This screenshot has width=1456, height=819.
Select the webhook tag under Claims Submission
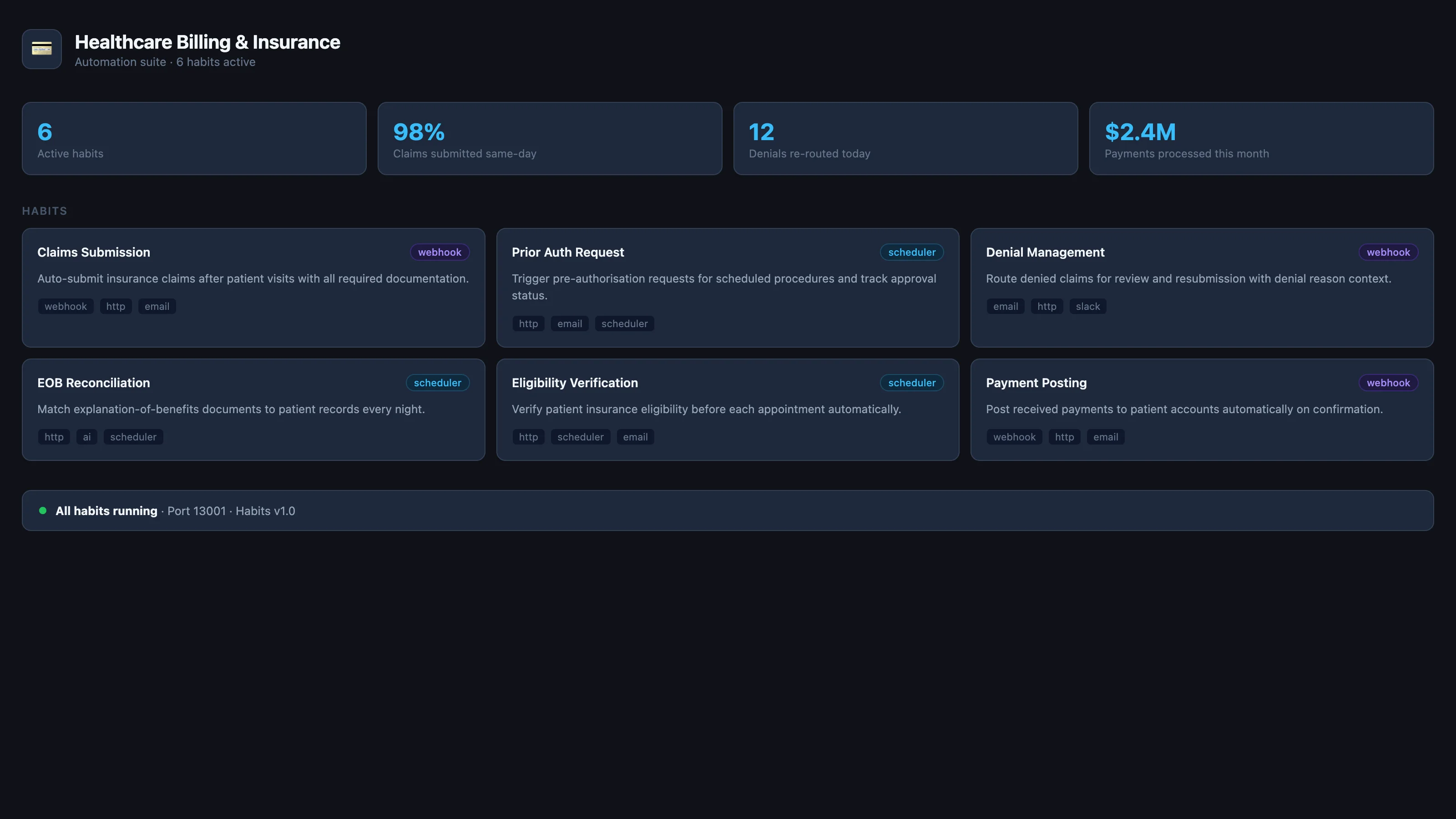66,306
